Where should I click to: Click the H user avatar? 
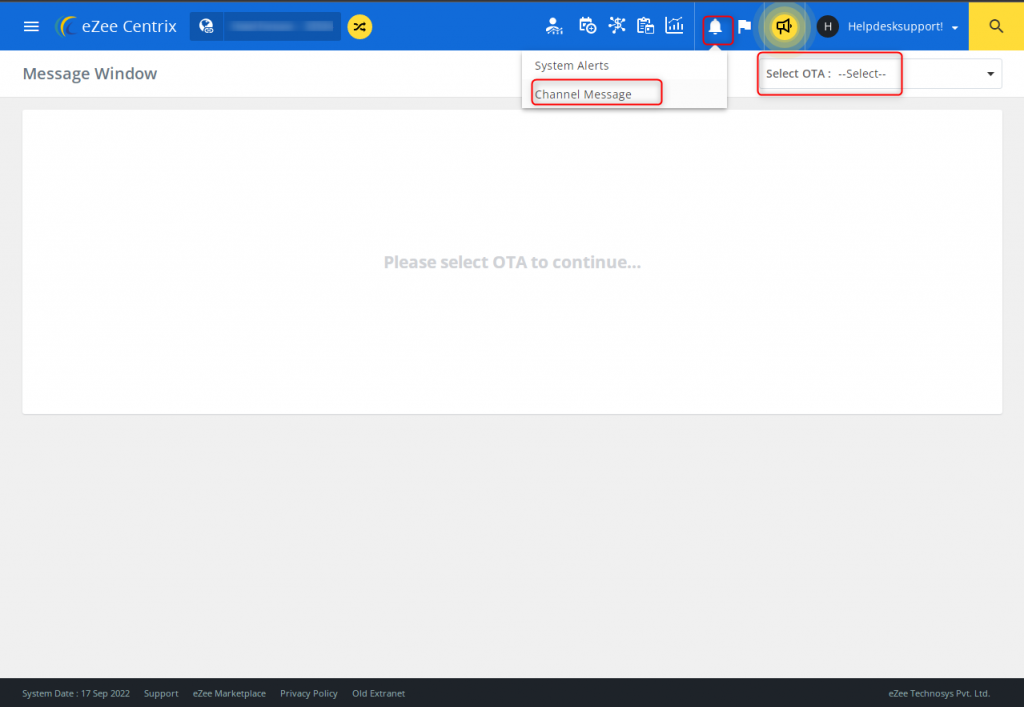point(827,27)
